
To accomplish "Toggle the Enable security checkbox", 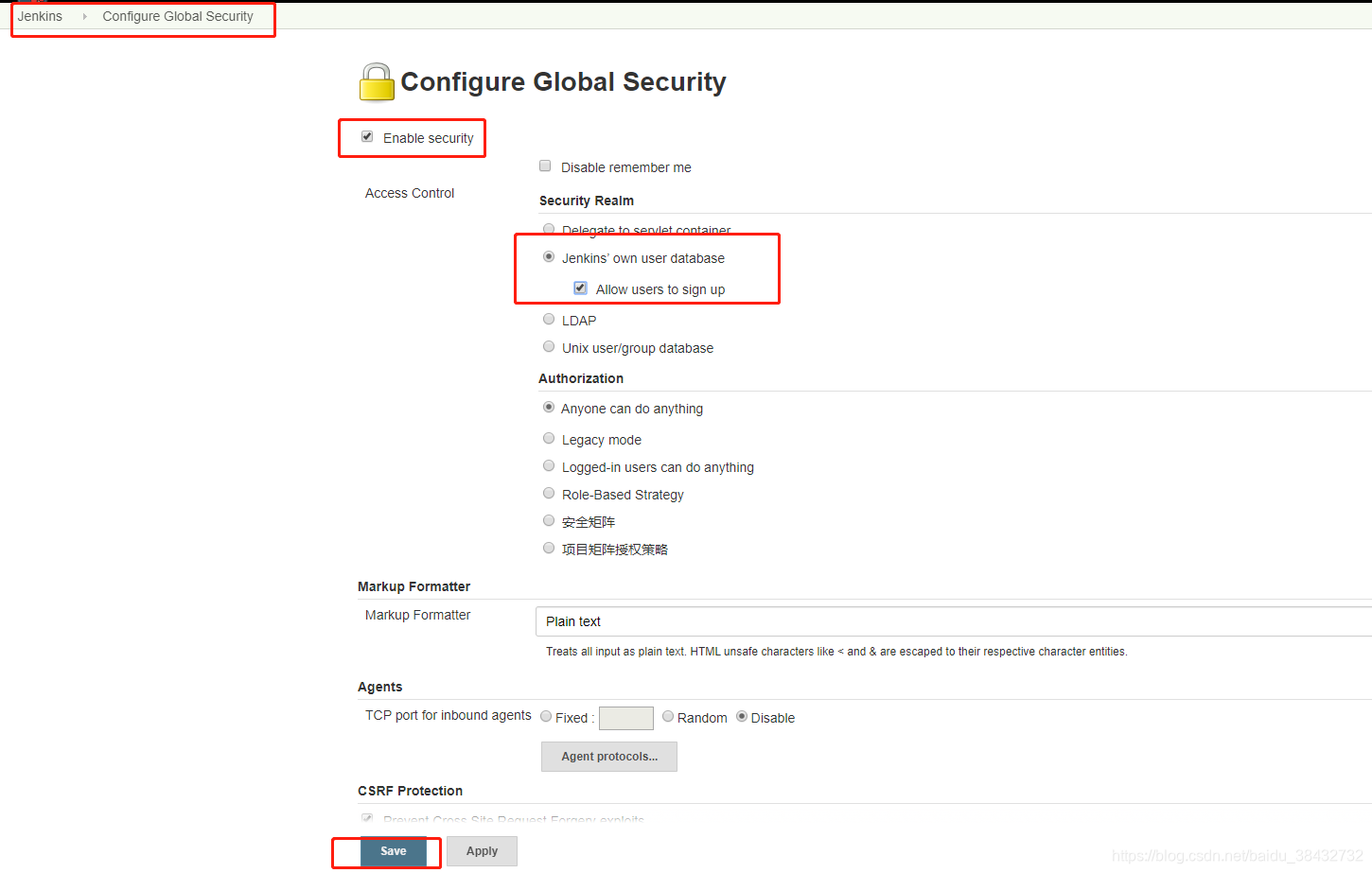I will pos(367,137).
